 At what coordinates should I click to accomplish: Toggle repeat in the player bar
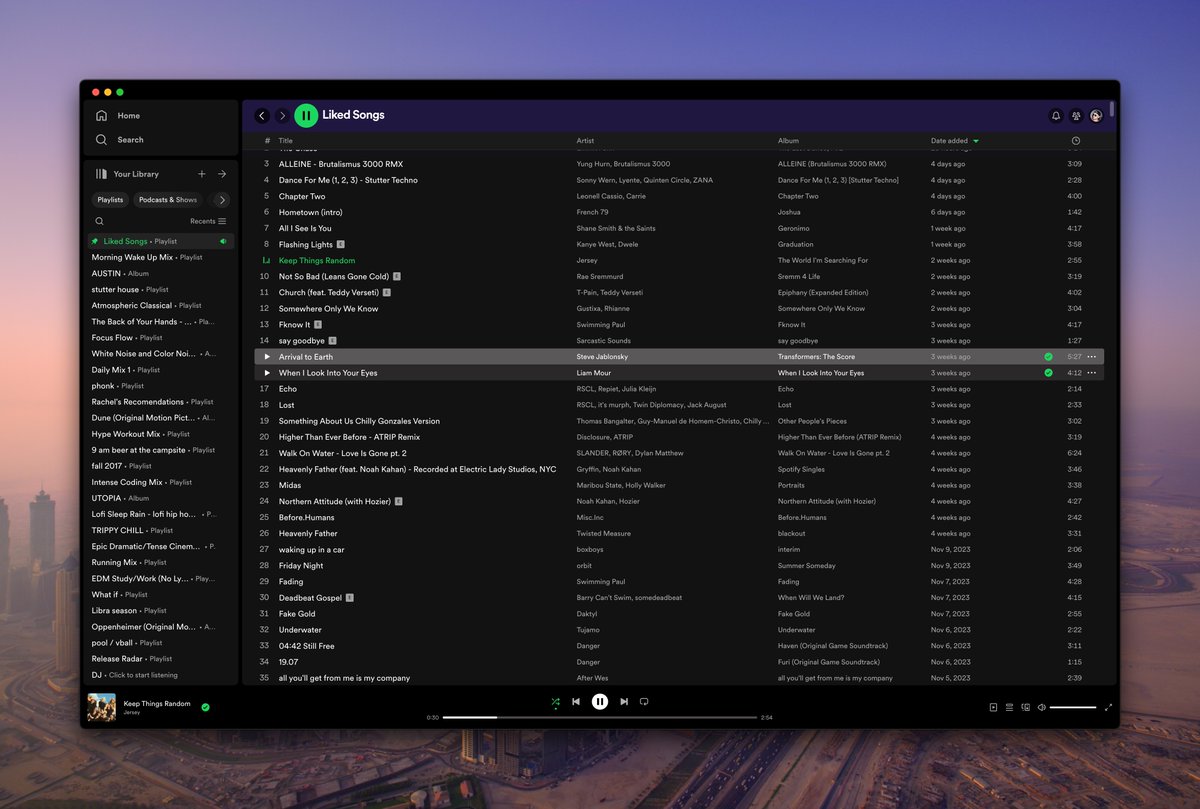click(x=644, y=702)
